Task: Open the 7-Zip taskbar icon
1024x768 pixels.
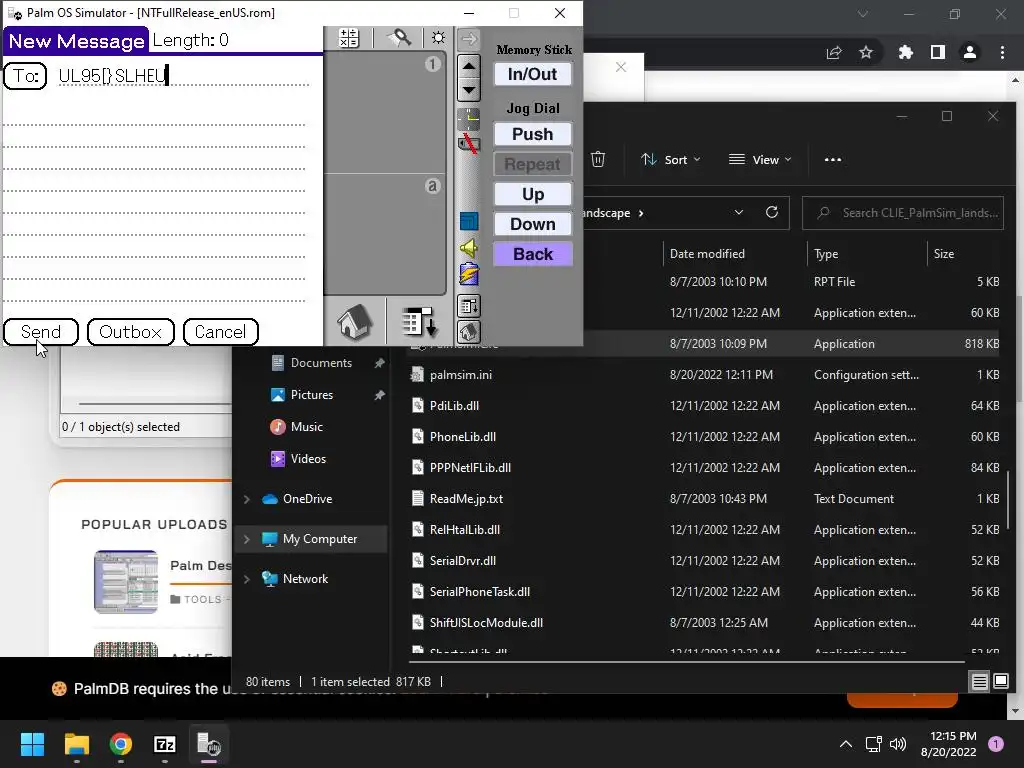Action: [165, 744]
